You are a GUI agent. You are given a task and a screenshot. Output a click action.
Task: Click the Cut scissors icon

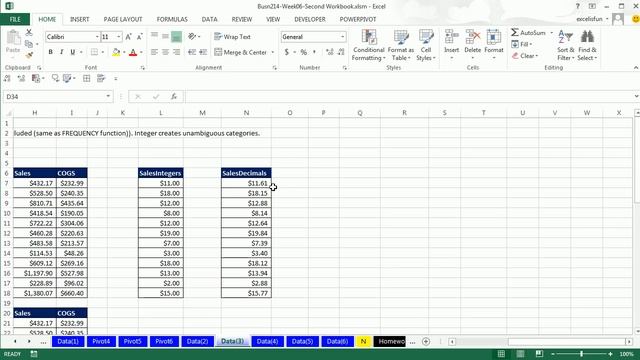pyautogui.click(x=29, y=33)
